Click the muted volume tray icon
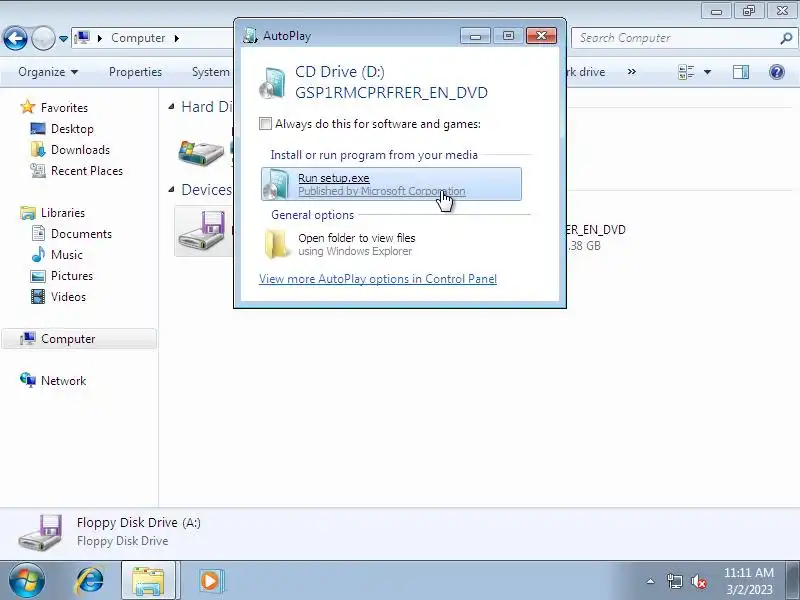Screen dimensions: 800x600 [698, 582]
